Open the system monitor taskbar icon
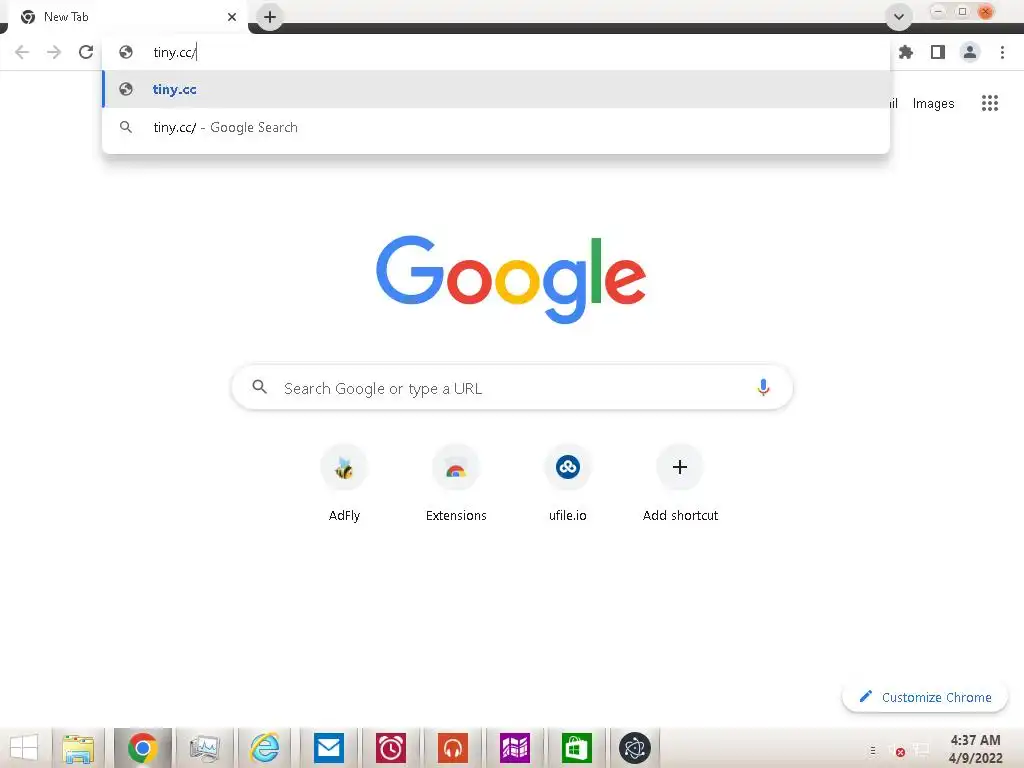The image size is (1024, 768). click(x=204, y=748)
